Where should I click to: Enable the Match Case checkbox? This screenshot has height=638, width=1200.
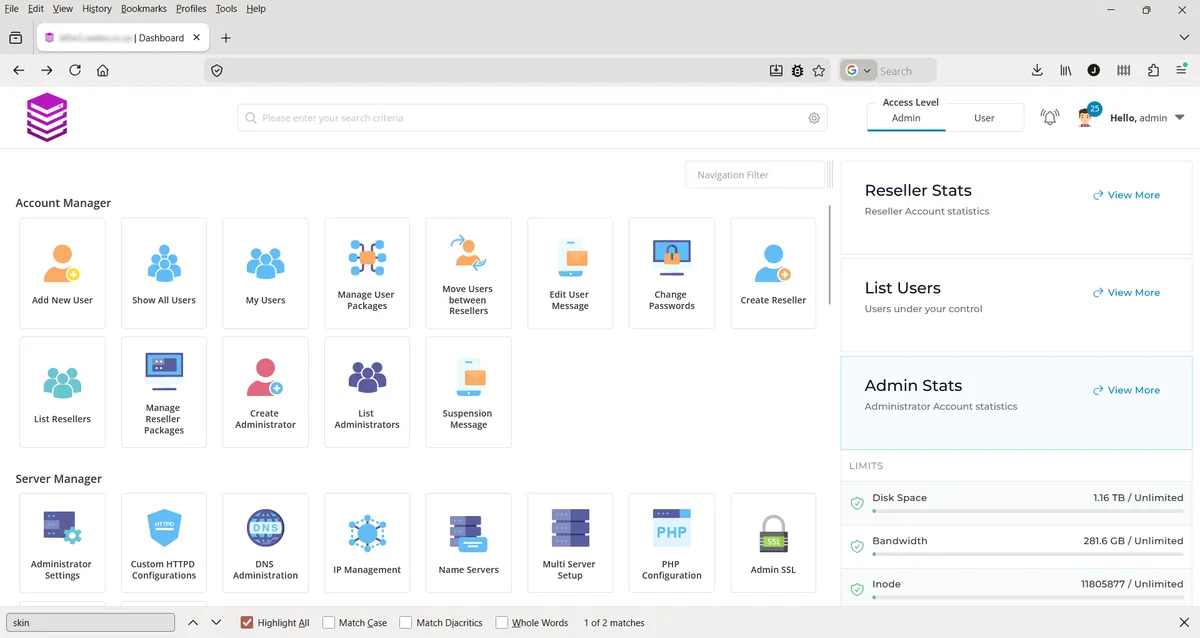329,623
